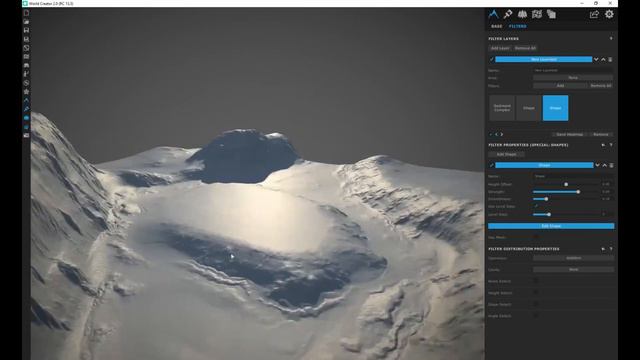640x360 pixels.
Task: Enable the Noise Select checkbox
Action: pos(536,281)
